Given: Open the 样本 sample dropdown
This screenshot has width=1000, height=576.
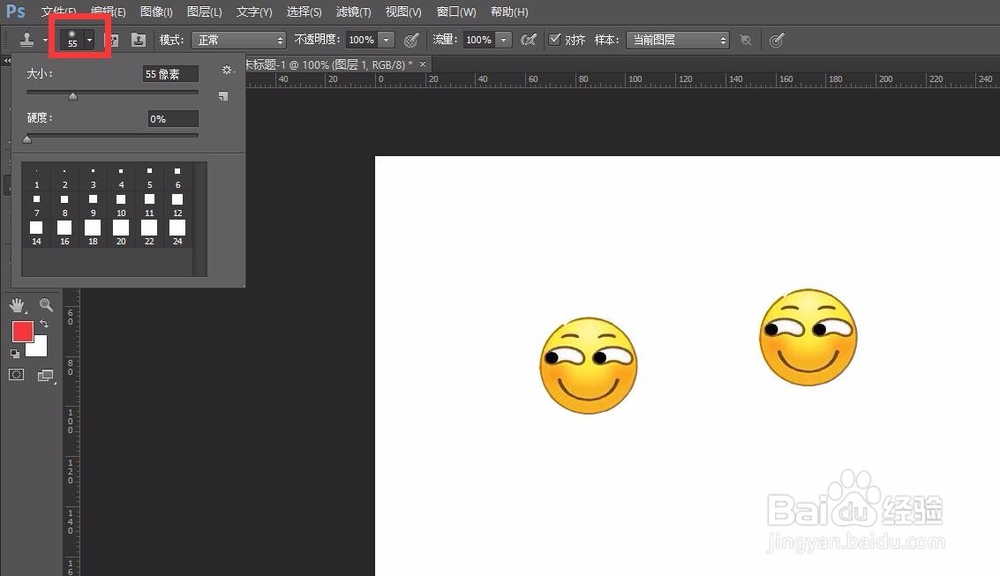Looking at the screenshot, I should coord(677,40).
